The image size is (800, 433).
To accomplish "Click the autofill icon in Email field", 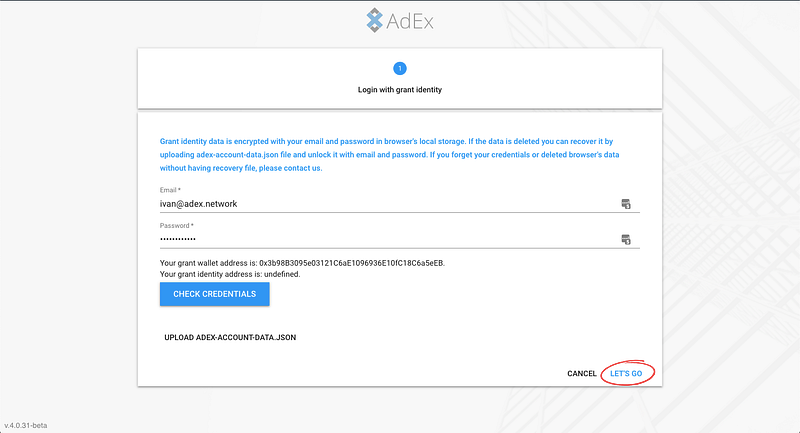I will [x=626, y=204].
